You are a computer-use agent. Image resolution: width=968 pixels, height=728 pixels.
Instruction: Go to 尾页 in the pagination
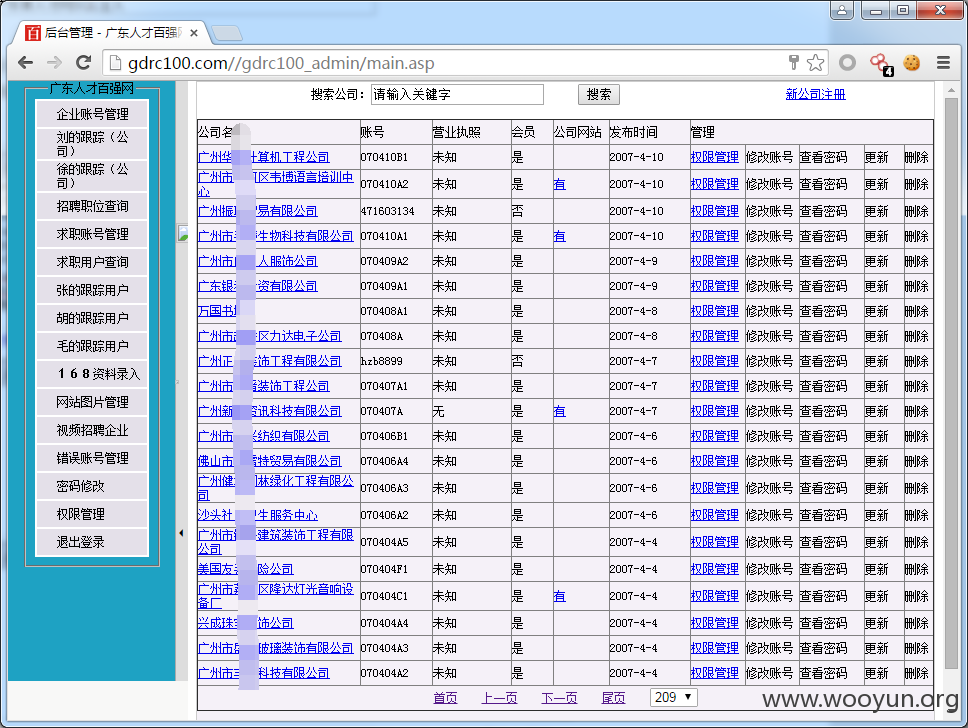pos(614,698)
